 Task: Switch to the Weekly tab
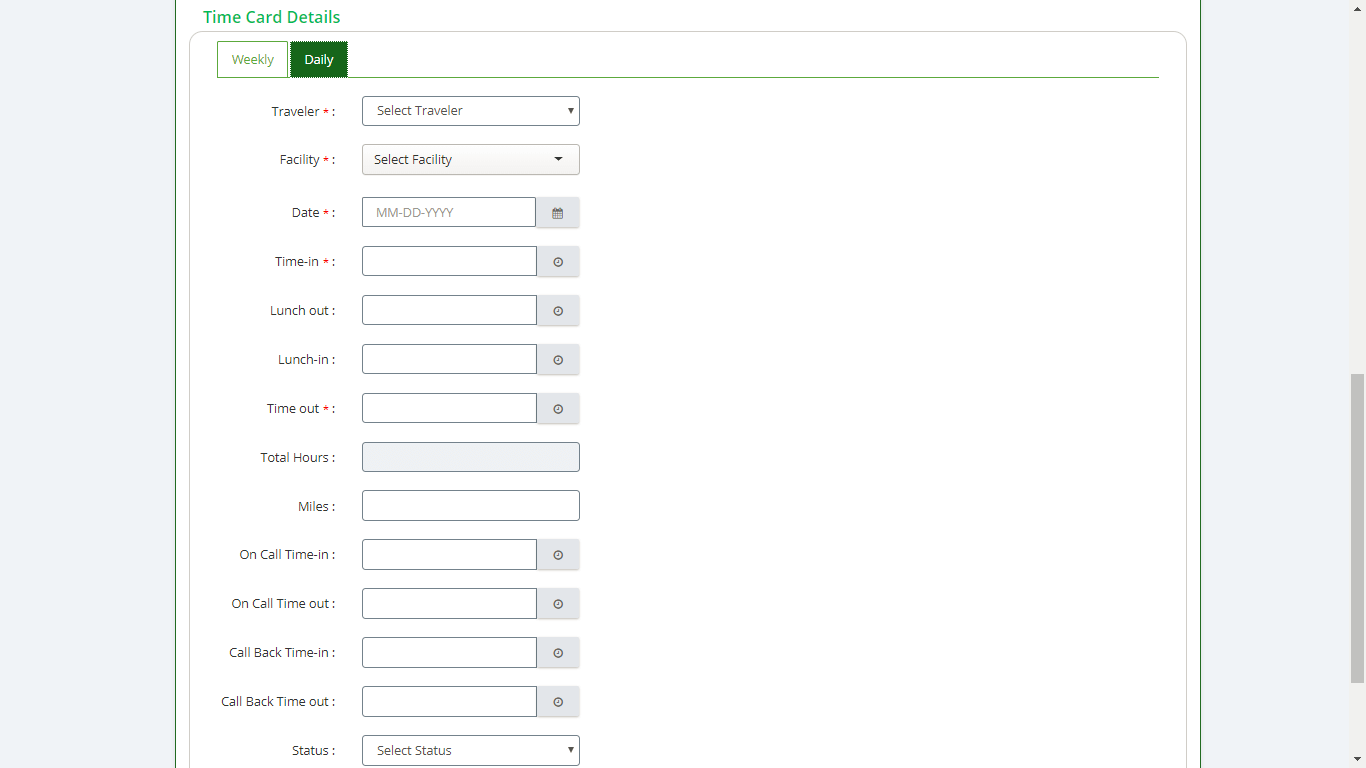252,60
